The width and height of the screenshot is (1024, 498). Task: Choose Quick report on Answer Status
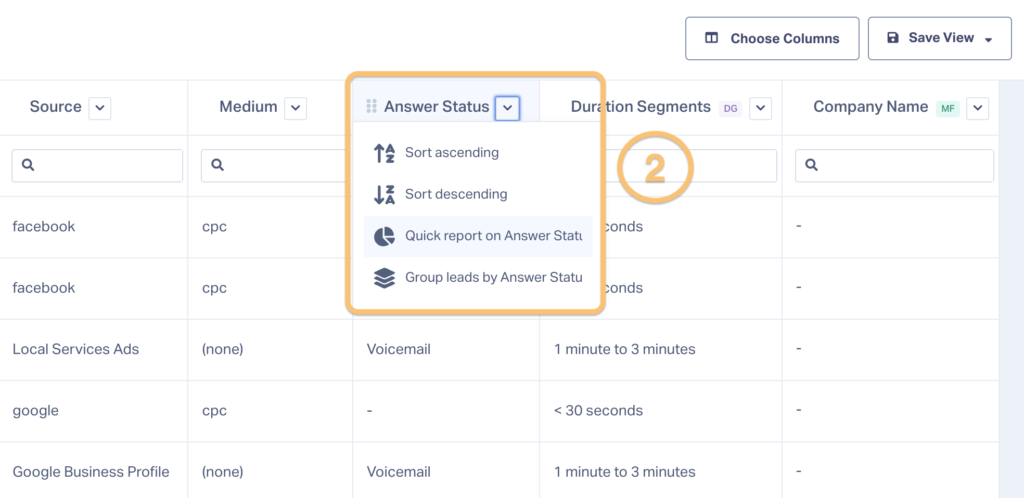pyautogui.click(x=478, y=236)
